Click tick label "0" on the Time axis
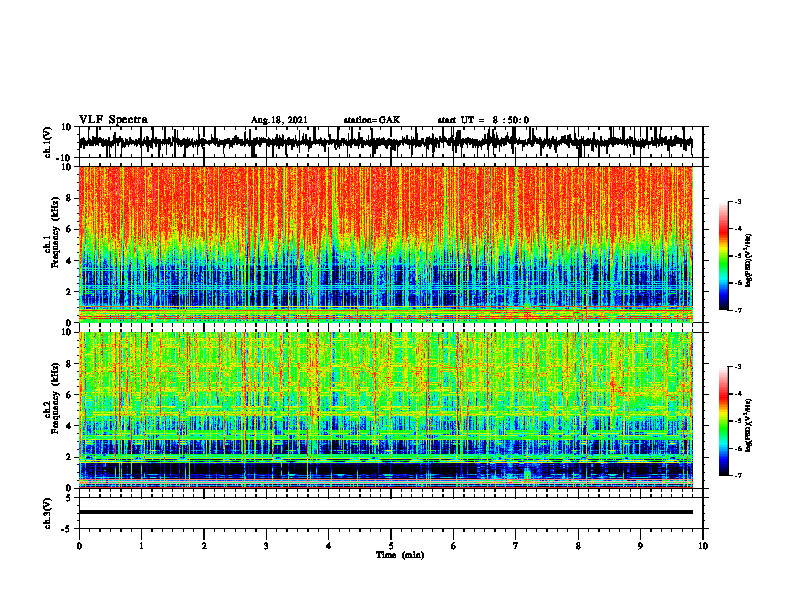The image size is (792, 612). (79, 546)
